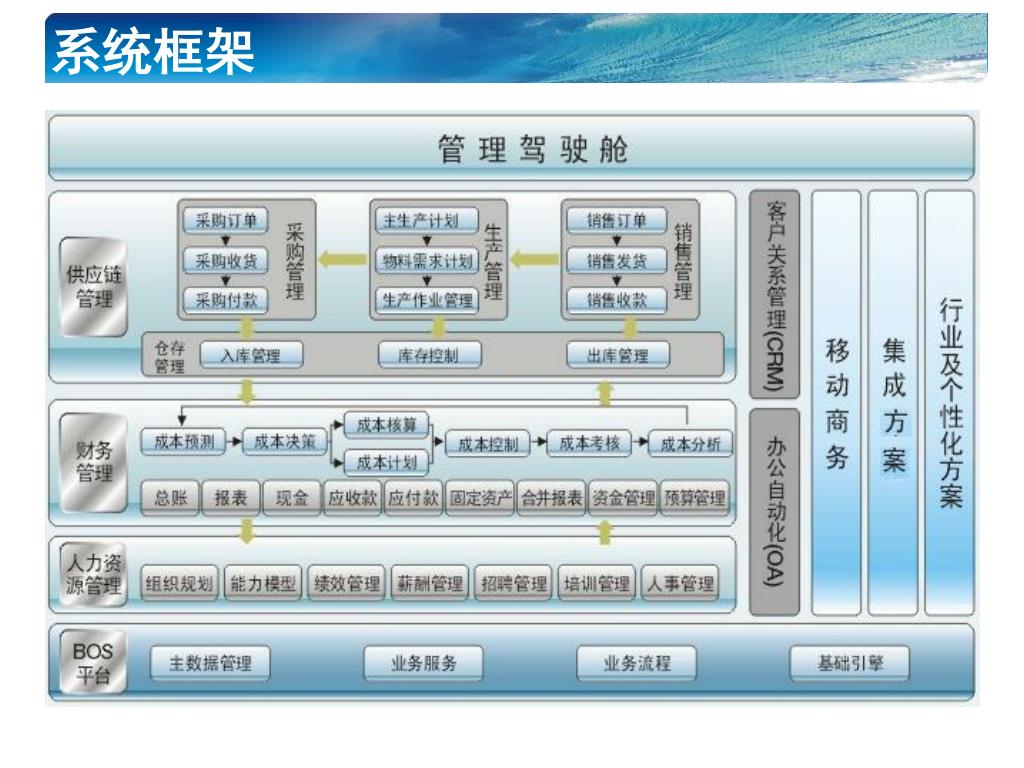Open the 合并报表 box

click(552, 498)
